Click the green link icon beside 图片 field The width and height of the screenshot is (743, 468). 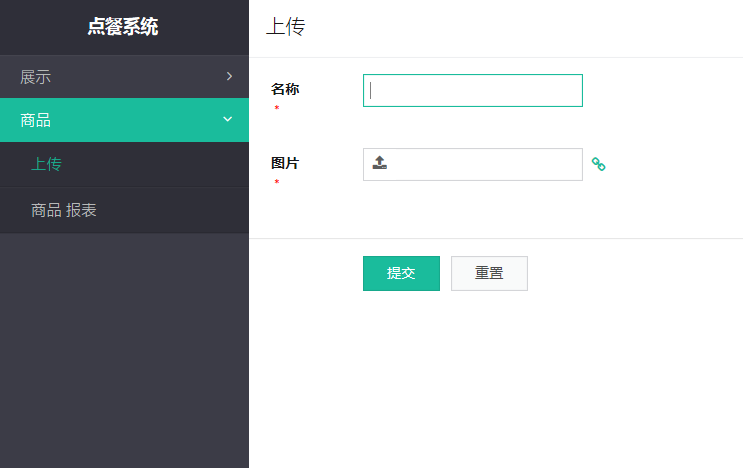coord(598,164)
